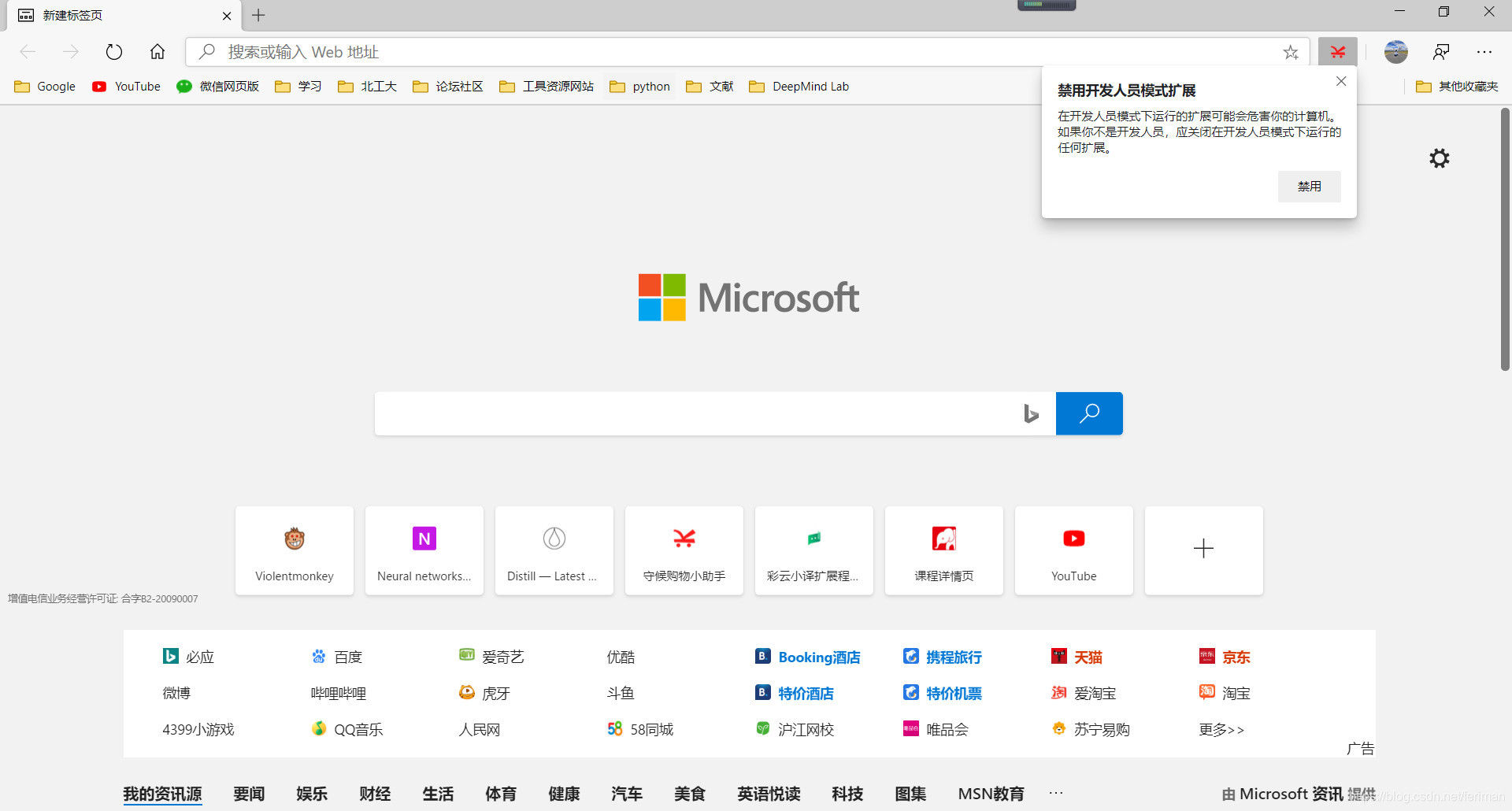Viewport: 1512px width, 811px height.
Task: Switch to the 体育 news tab
Action: tap(501, 794)
